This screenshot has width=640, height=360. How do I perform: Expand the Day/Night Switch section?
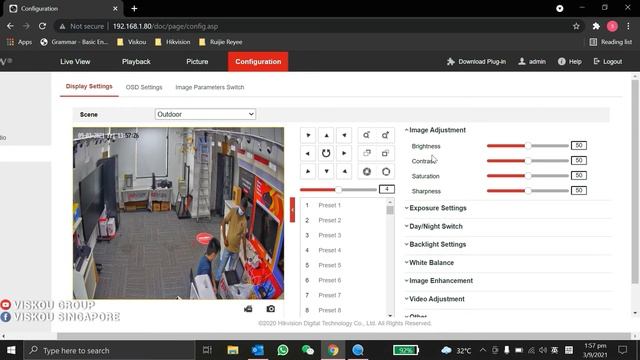(x=433, y=227)
